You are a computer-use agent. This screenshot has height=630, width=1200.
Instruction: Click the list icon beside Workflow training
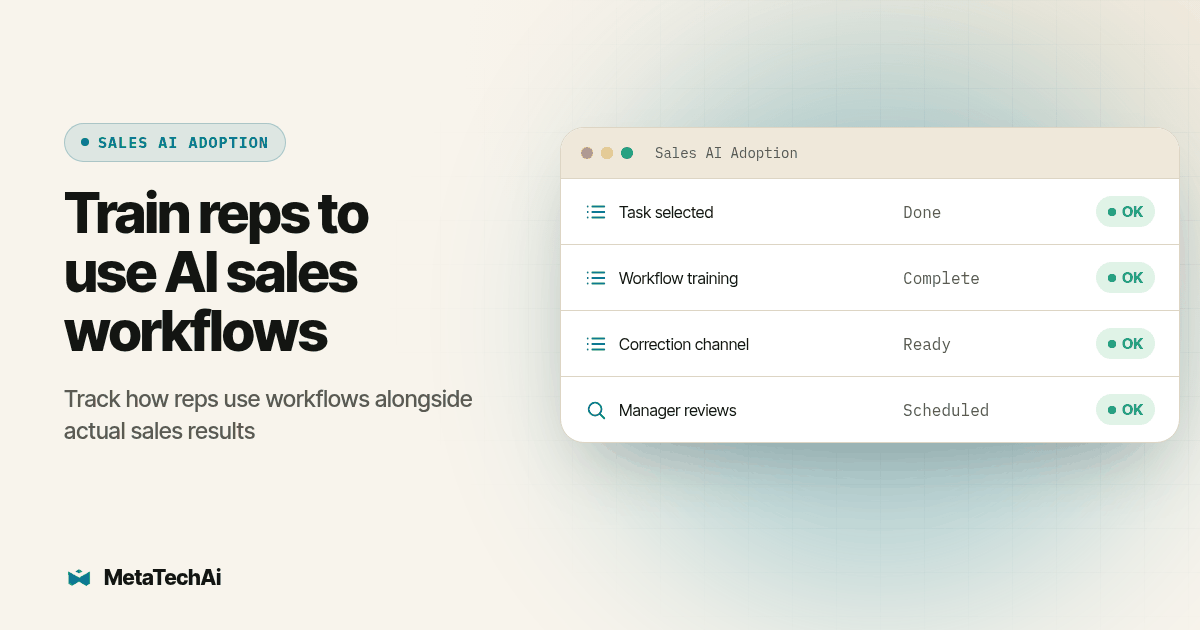(x=596, y=278)
